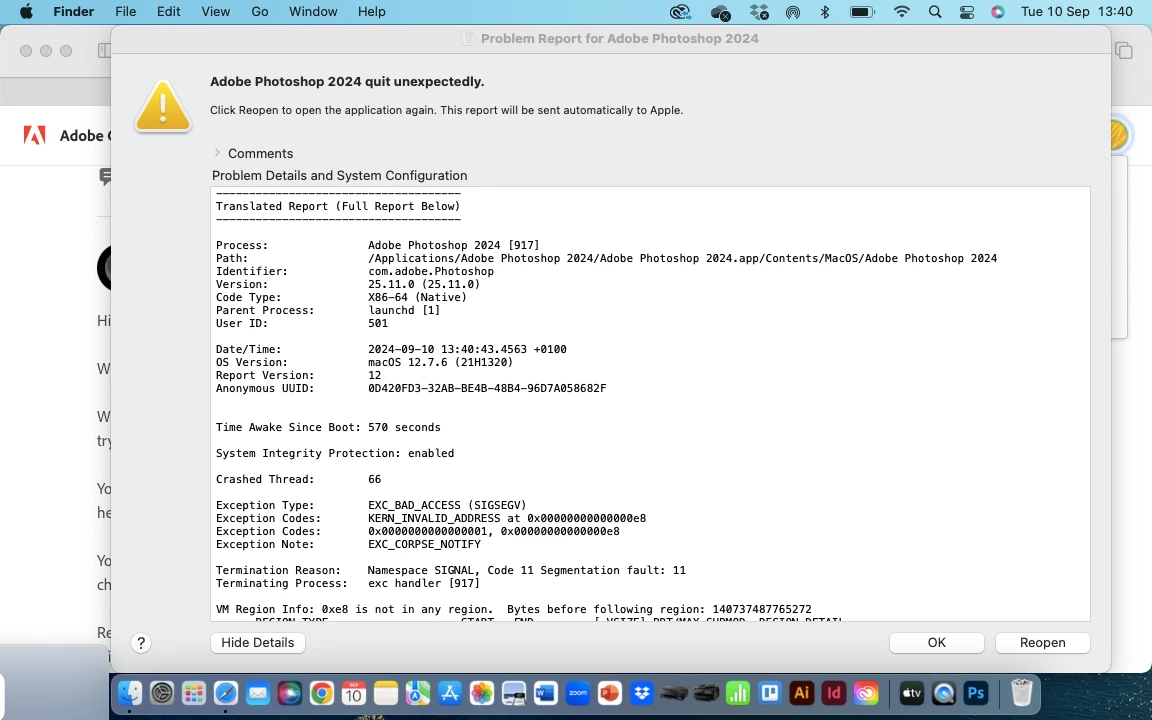This screenshot has height=720, width=1152.
Task: Open the Apple menu
Action: point(26,12)
